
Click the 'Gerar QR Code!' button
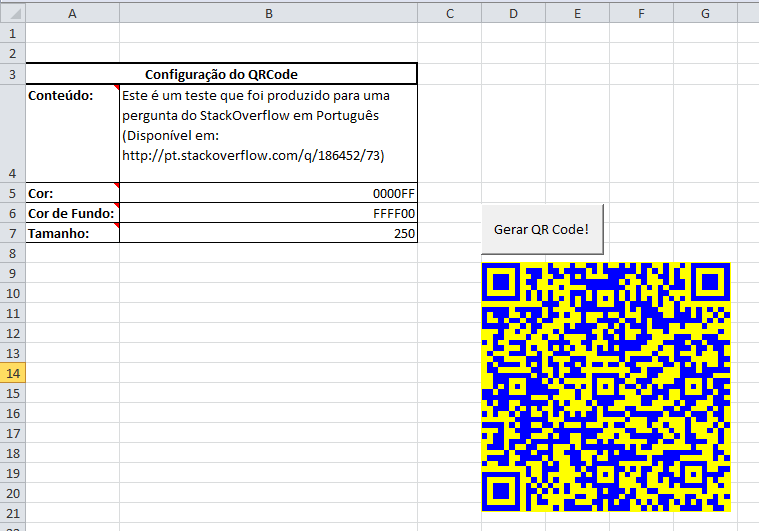(542, 229)
